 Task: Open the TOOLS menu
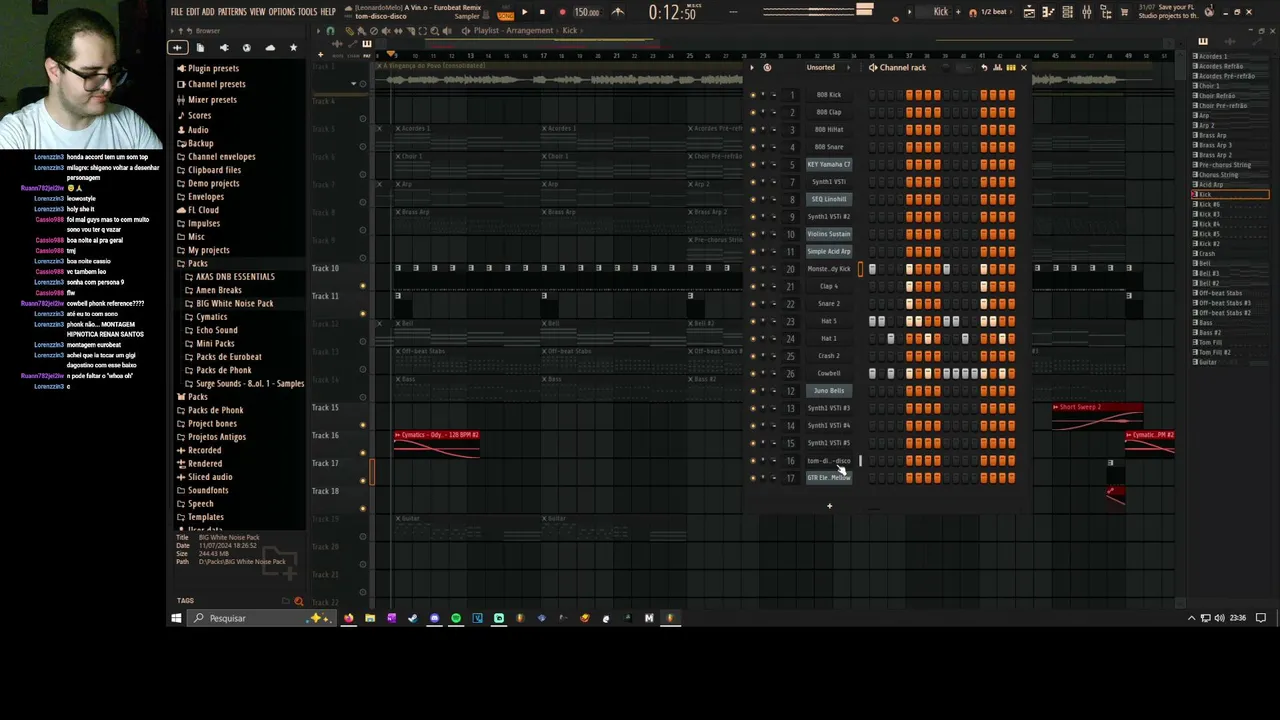tap(307, 12)
